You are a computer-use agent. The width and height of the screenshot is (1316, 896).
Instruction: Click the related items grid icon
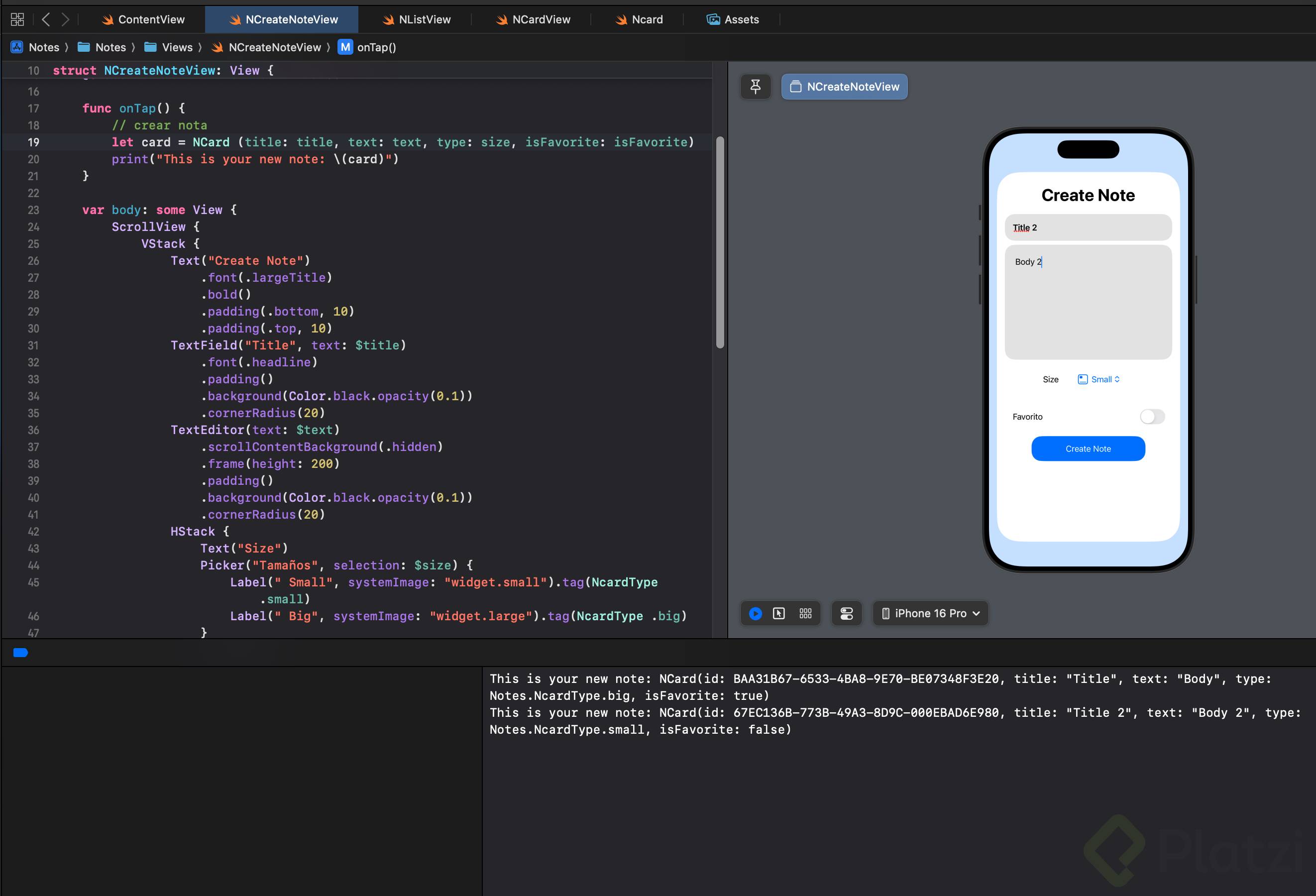pyautogui.click(x=17, y=20)
